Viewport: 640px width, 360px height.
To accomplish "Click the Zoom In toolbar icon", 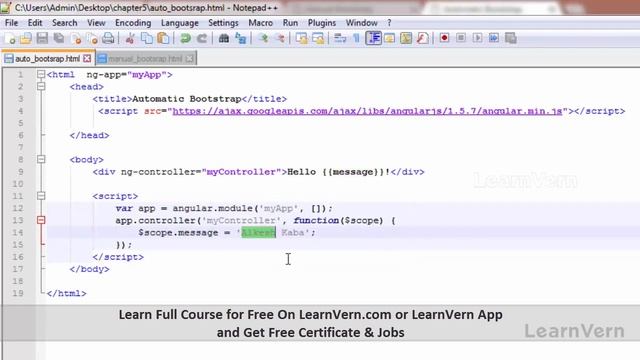I will pyautogui.click(x=263, y=38).
